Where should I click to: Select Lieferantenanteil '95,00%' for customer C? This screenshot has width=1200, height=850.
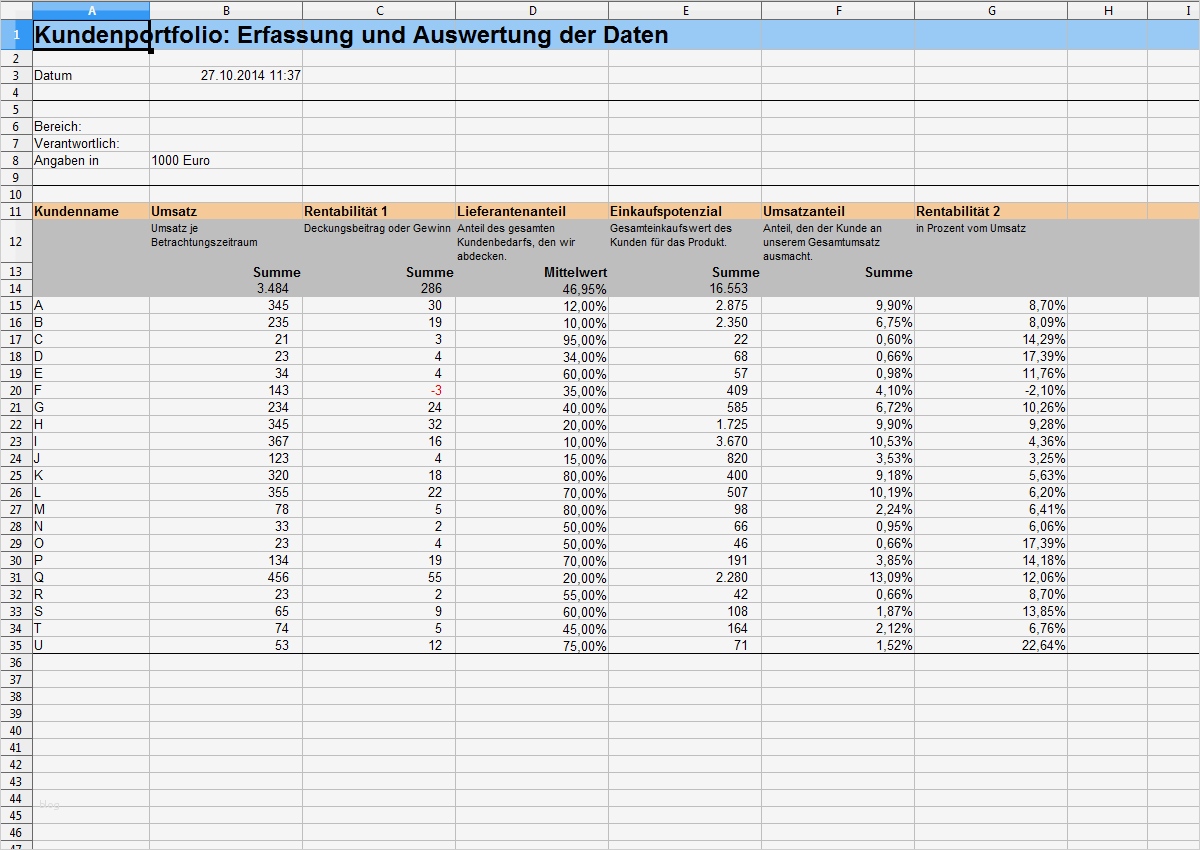(x=532, y=339)
